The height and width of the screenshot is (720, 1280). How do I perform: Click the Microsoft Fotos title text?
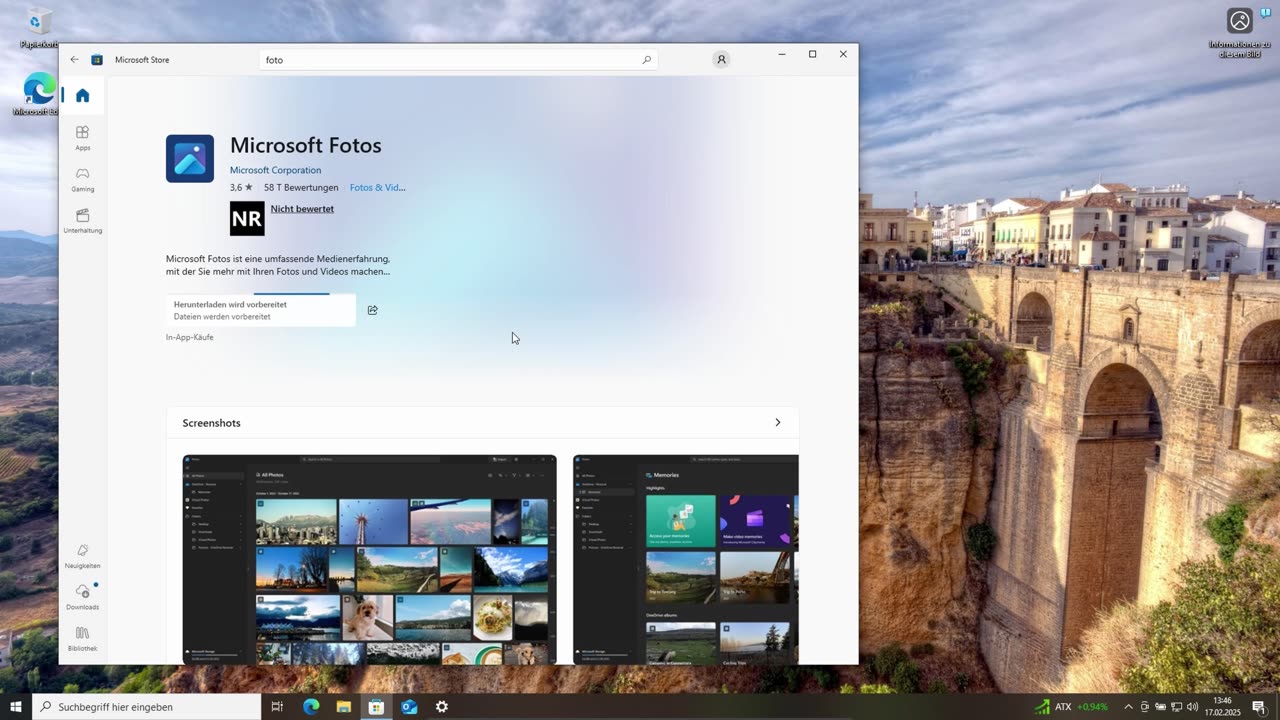click(x=306, y=145)
